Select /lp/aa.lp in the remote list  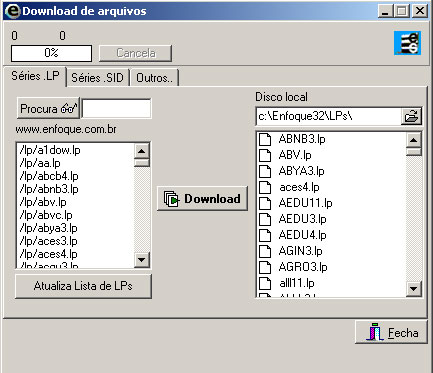click(x=40, y=163)
